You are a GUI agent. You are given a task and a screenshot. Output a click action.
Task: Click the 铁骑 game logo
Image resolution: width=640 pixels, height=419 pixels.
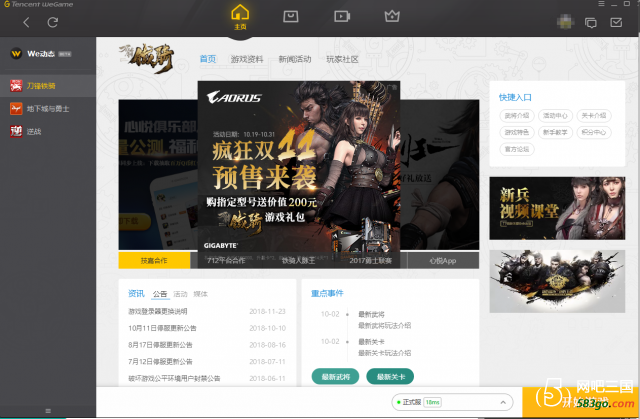click(x=147, y=58)
